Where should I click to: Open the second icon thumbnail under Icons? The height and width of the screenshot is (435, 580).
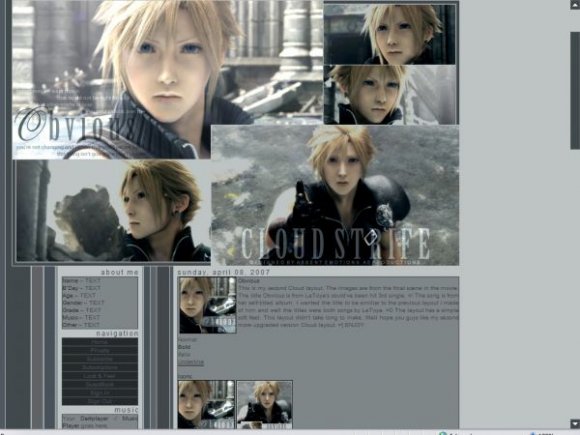[264, 404]
